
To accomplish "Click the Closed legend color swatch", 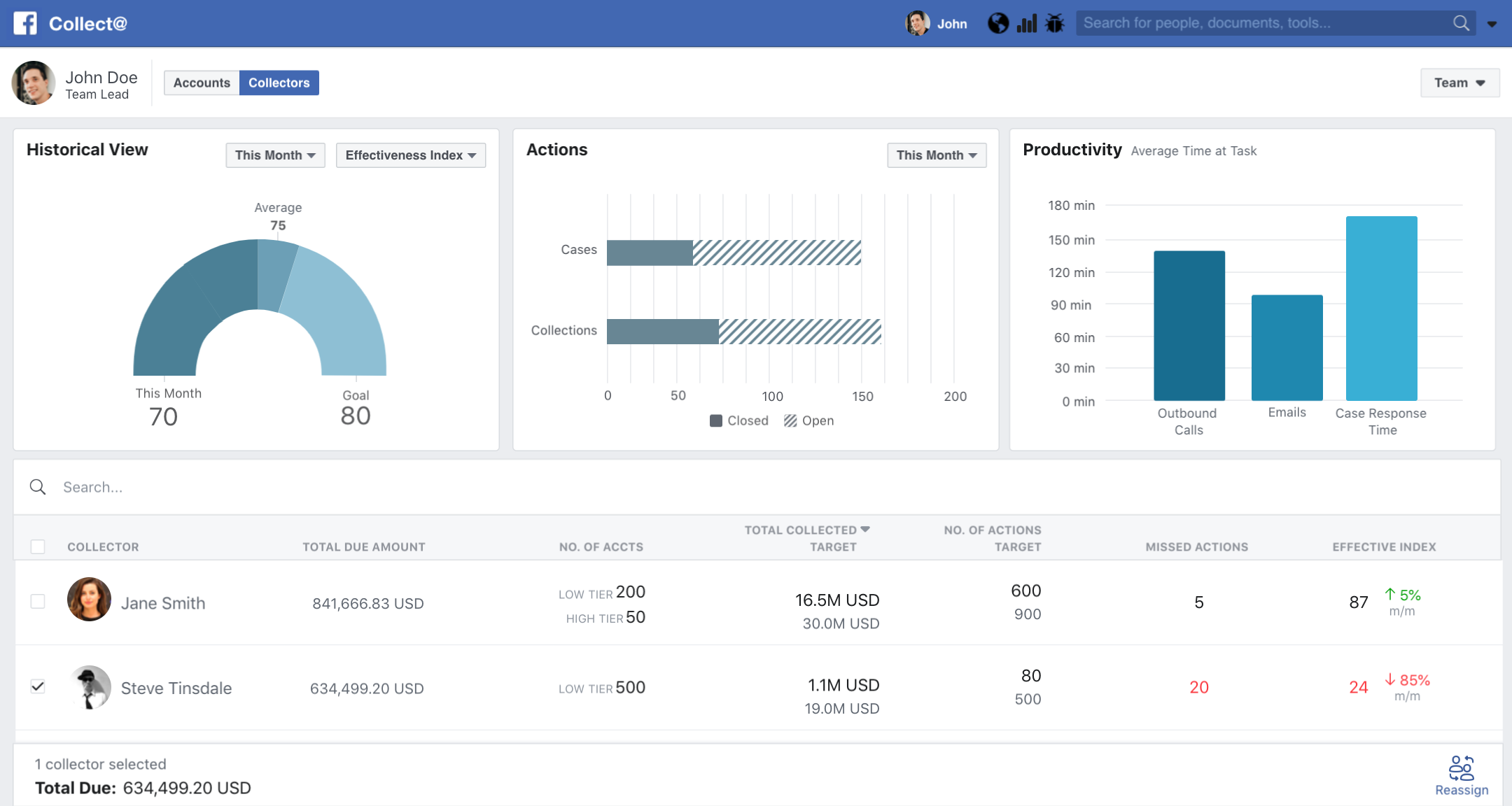I will tap(715, 420).
